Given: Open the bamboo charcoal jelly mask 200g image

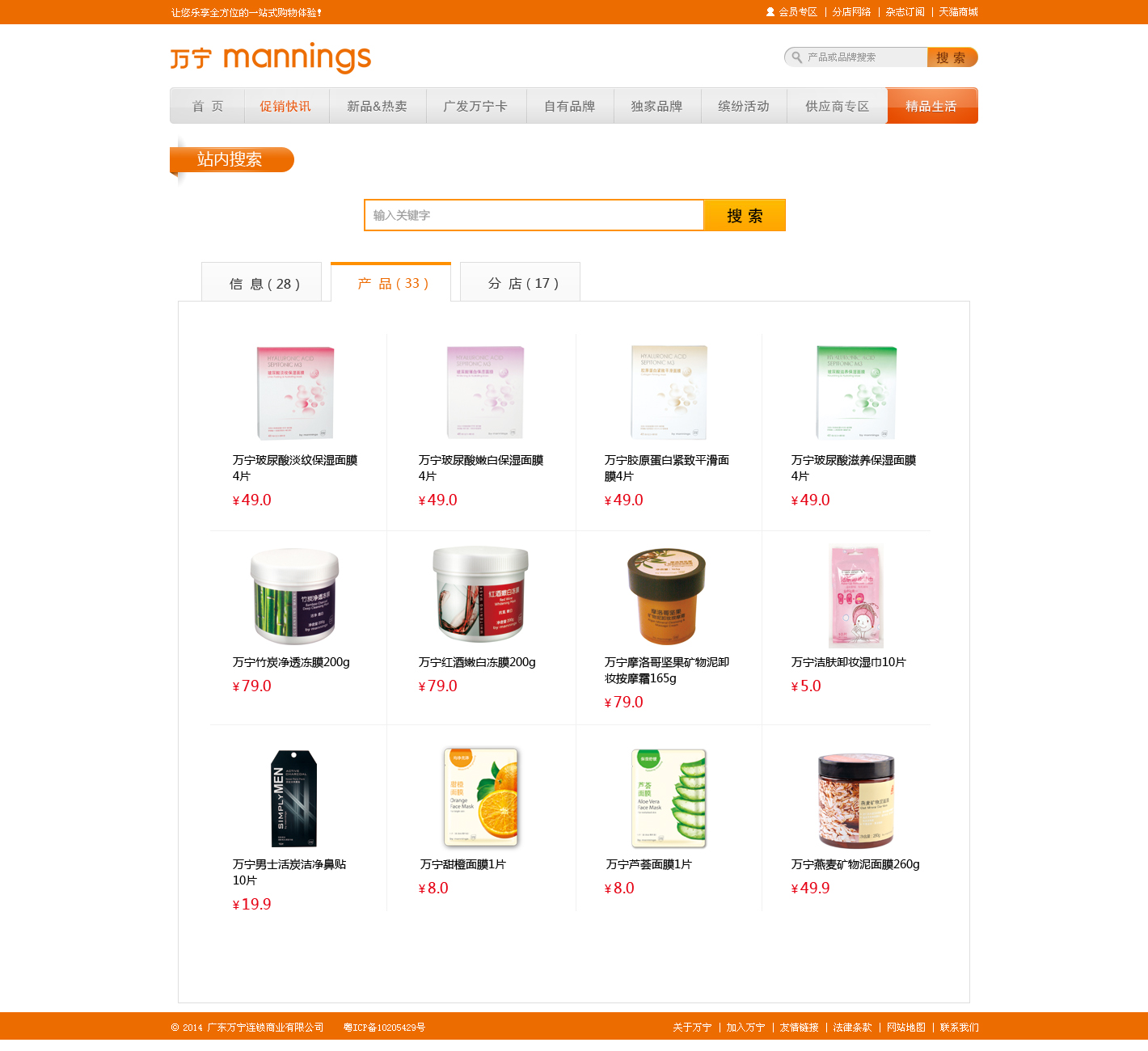Looking at the screenshot, I should pyautogui.click(x=294, y=596).
